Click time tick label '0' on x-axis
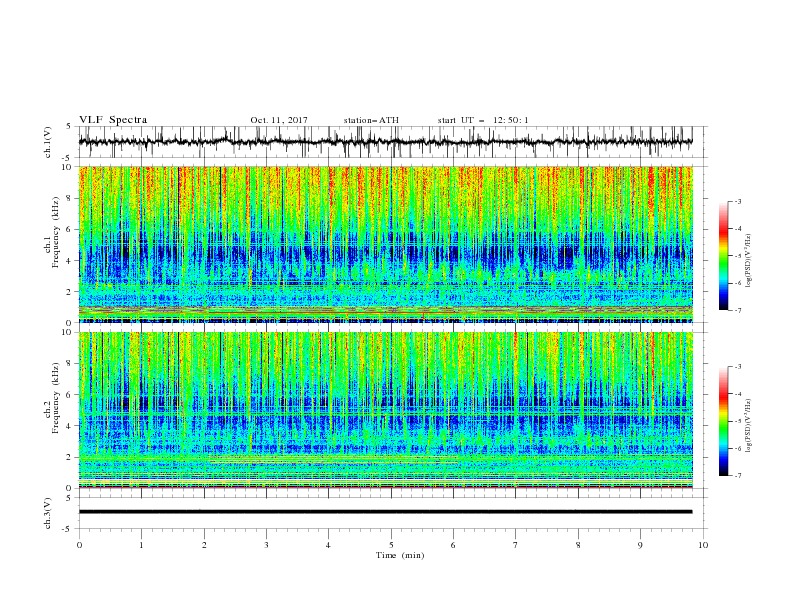 click(x=79, y=545)
